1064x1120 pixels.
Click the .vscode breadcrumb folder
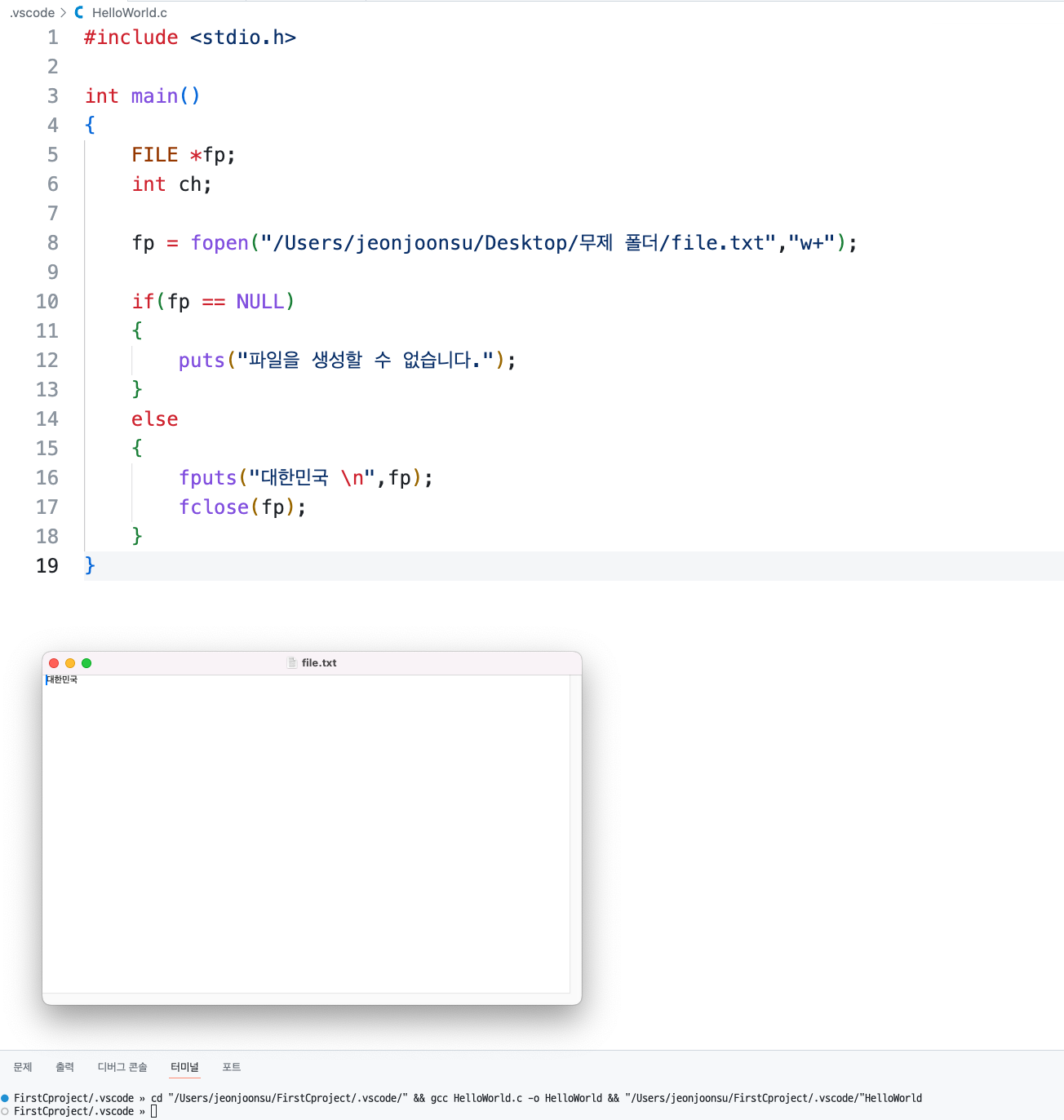(x=32, y=12)
